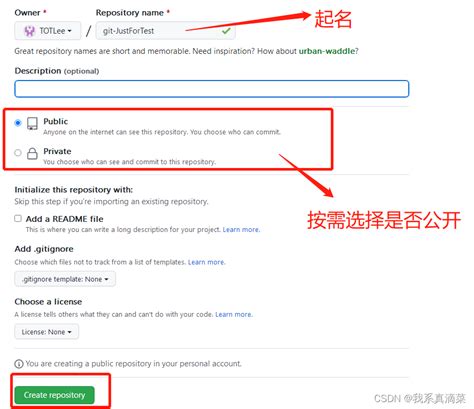474x409 pixels.
Task: Click the Add a README file label
Action: coord(65,219)
